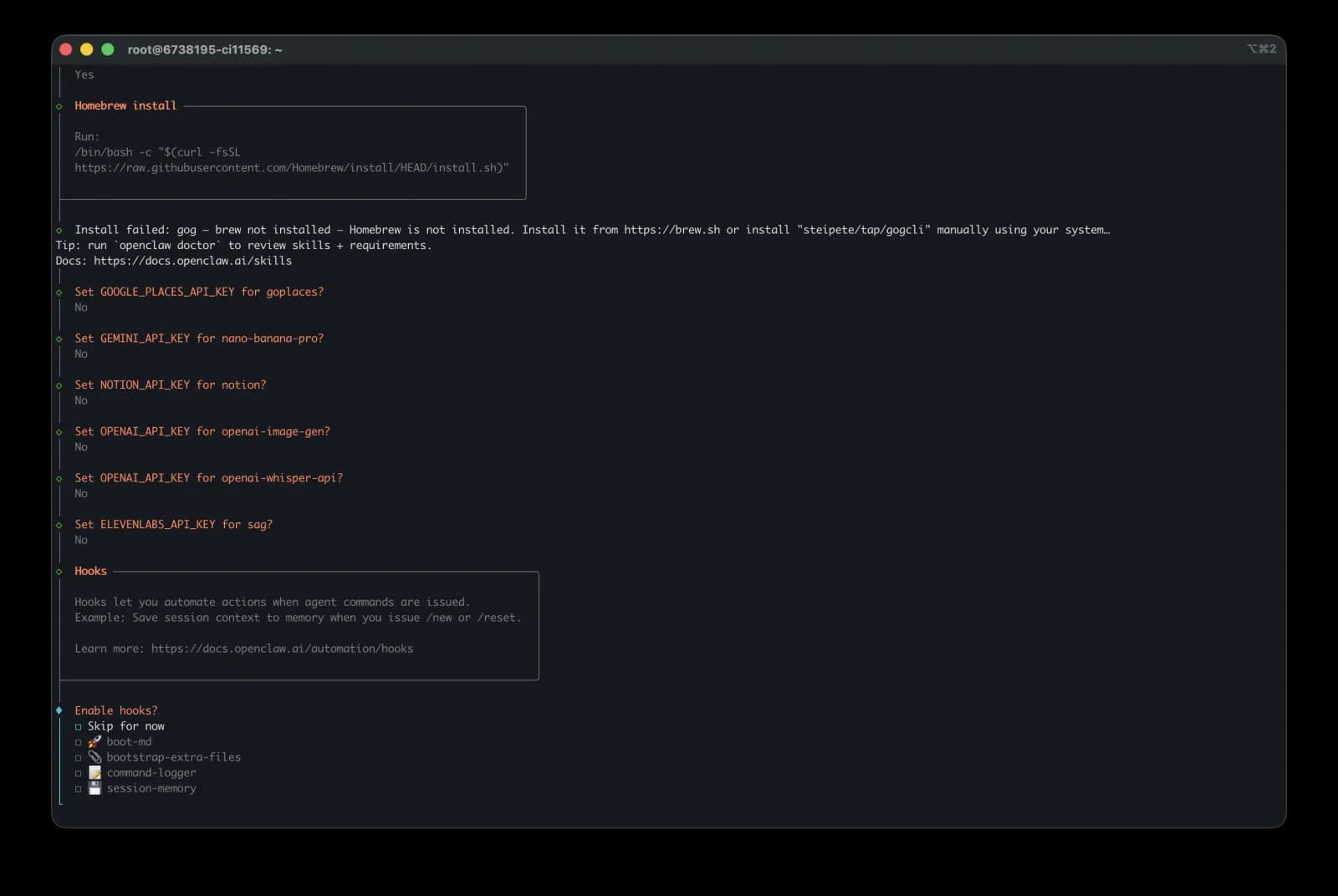Viewport: 1338px width, 896px height.
Task: Click the floppy disk icon beside session-memory
Action: (x=94, y=788)
